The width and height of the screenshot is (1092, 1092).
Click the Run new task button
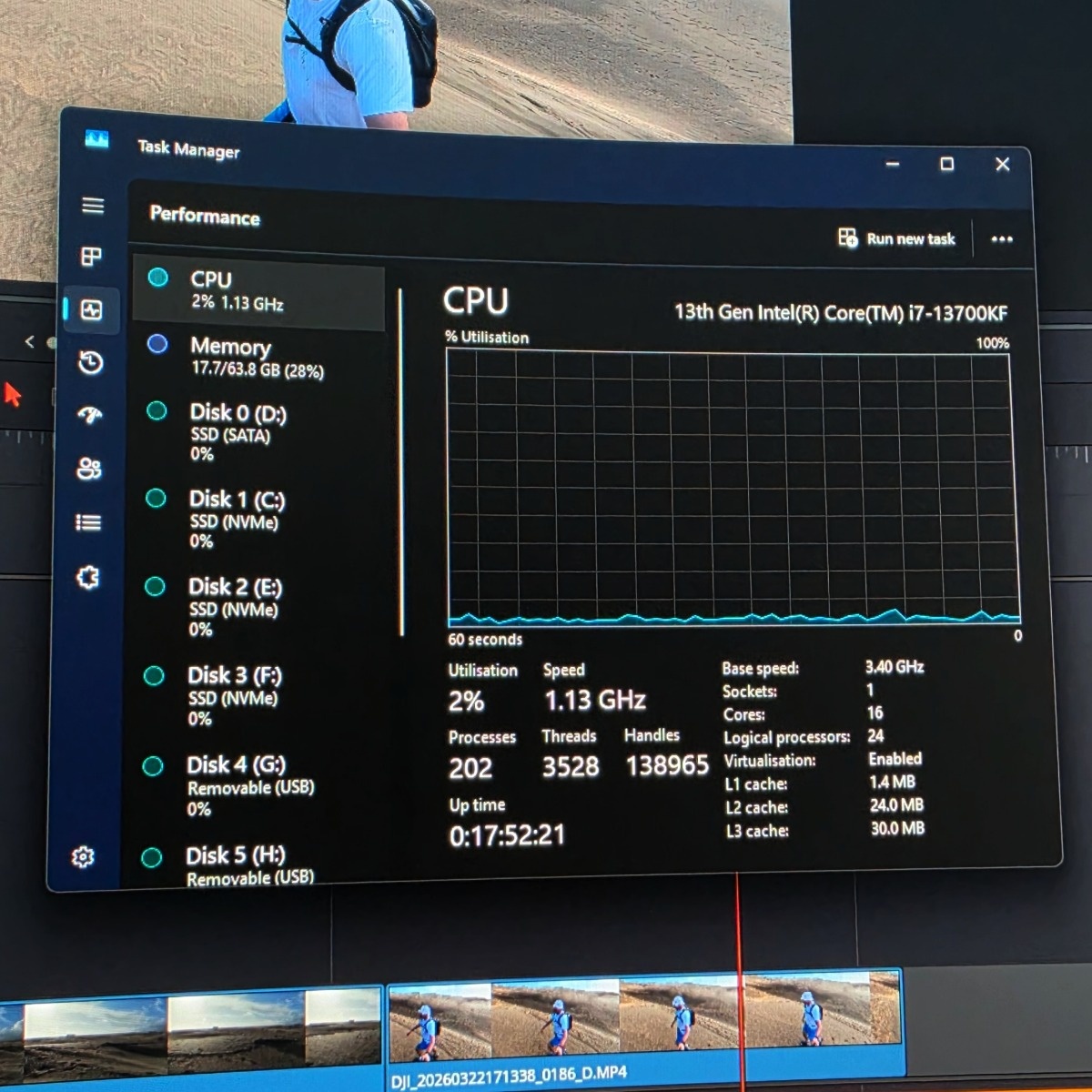pos(896,238)
